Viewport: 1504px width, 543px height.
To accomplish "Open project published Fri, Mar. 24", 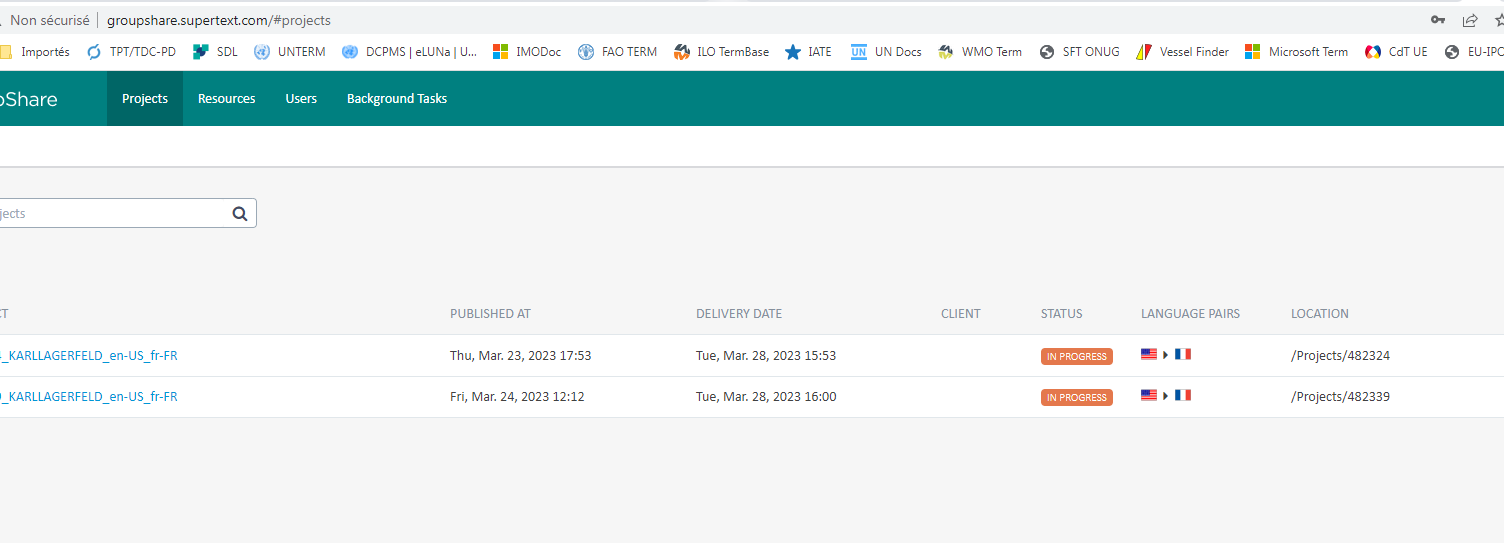I will pos(89,397).
